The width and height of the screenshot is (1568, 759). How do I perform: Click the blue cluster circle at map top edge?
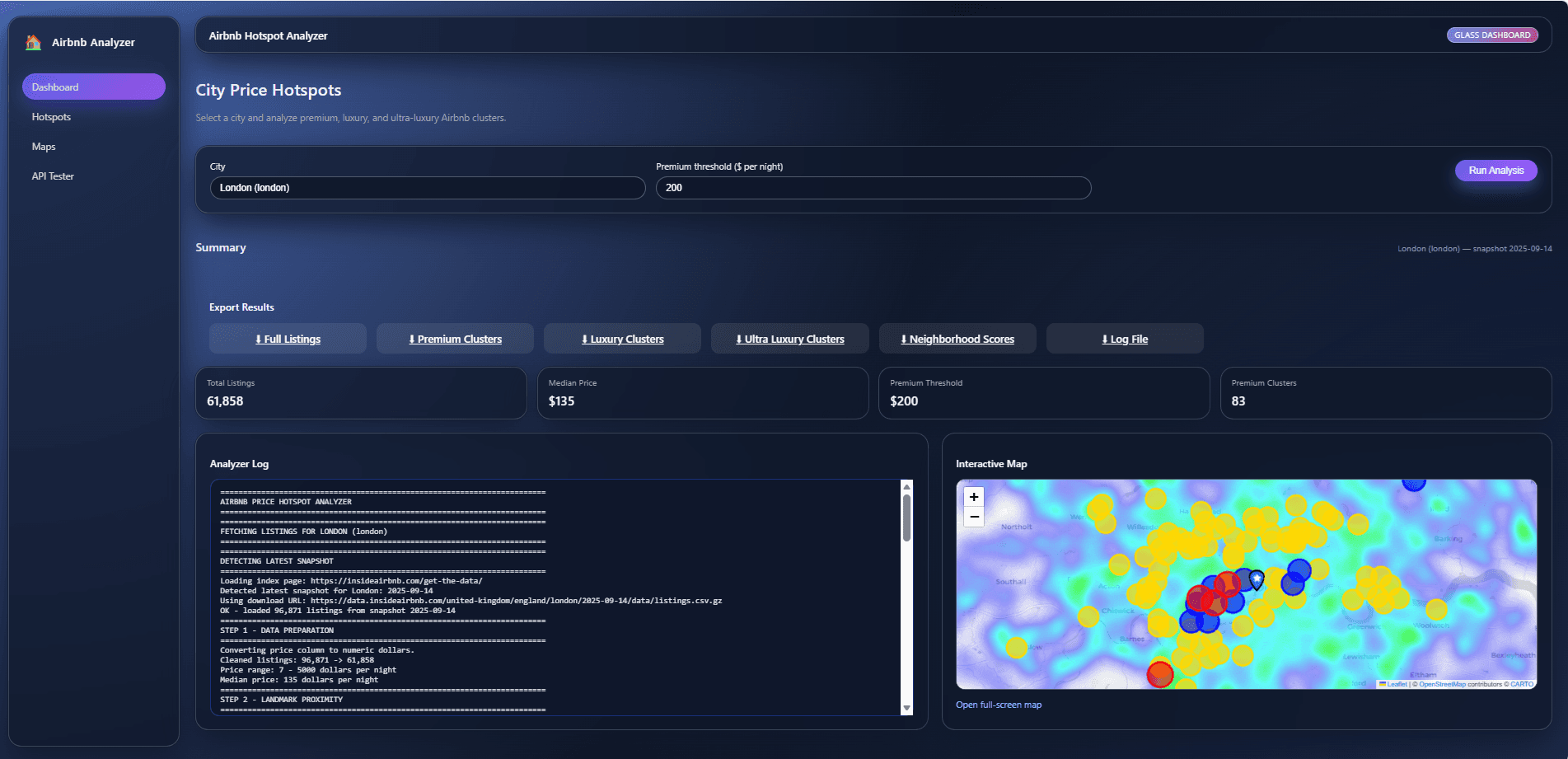click(x=1414, y=483)
